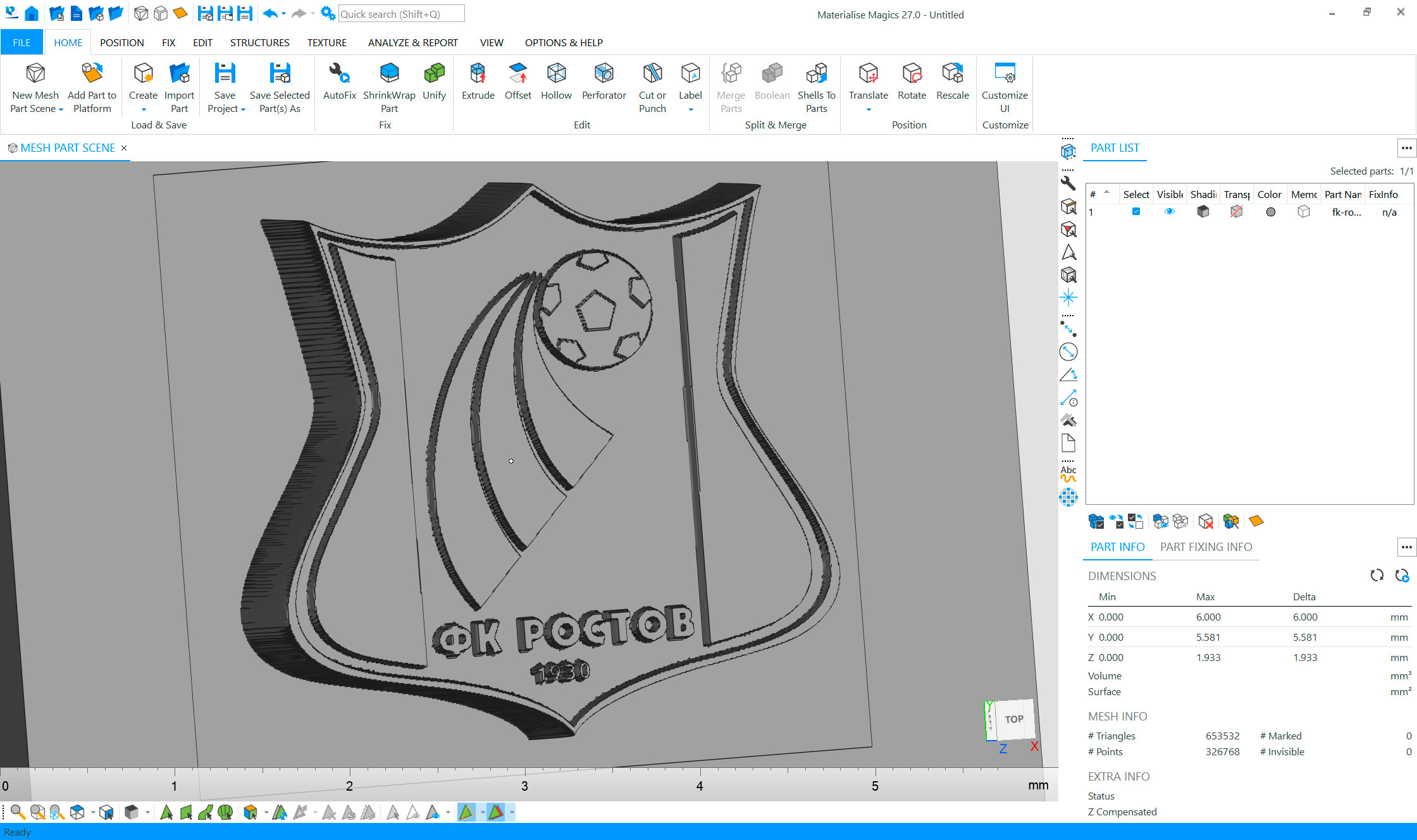Click the color swatch for part 1

[1270, 212]
